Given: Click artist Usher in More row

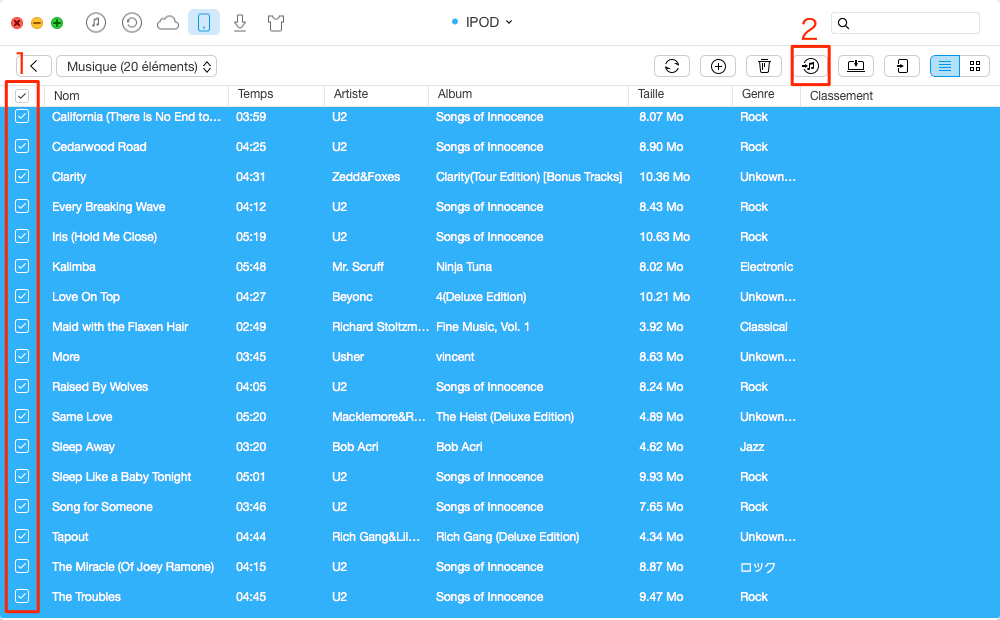Looking at the screenshot, I should click(348, 357).
